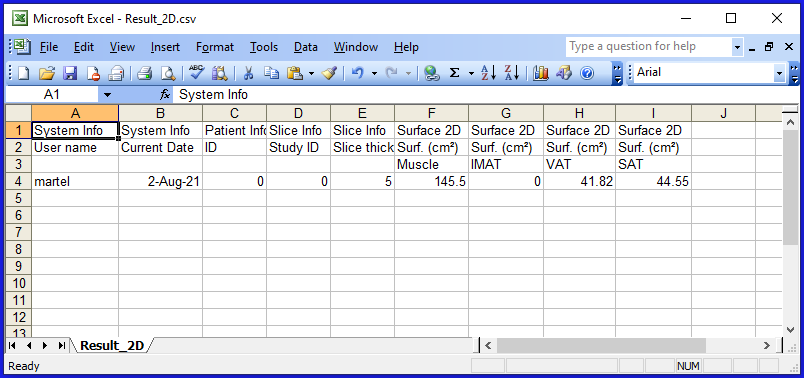Open the Insert menu
This screenshot has width=804, height=378.
point(165,47)
